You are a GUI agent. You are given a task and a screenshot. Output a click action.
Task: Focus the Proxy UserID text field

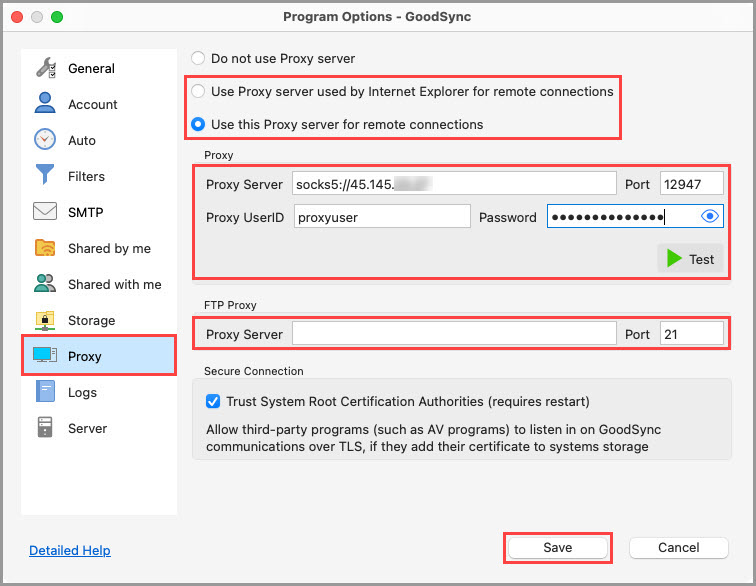[x=382, y=217]
